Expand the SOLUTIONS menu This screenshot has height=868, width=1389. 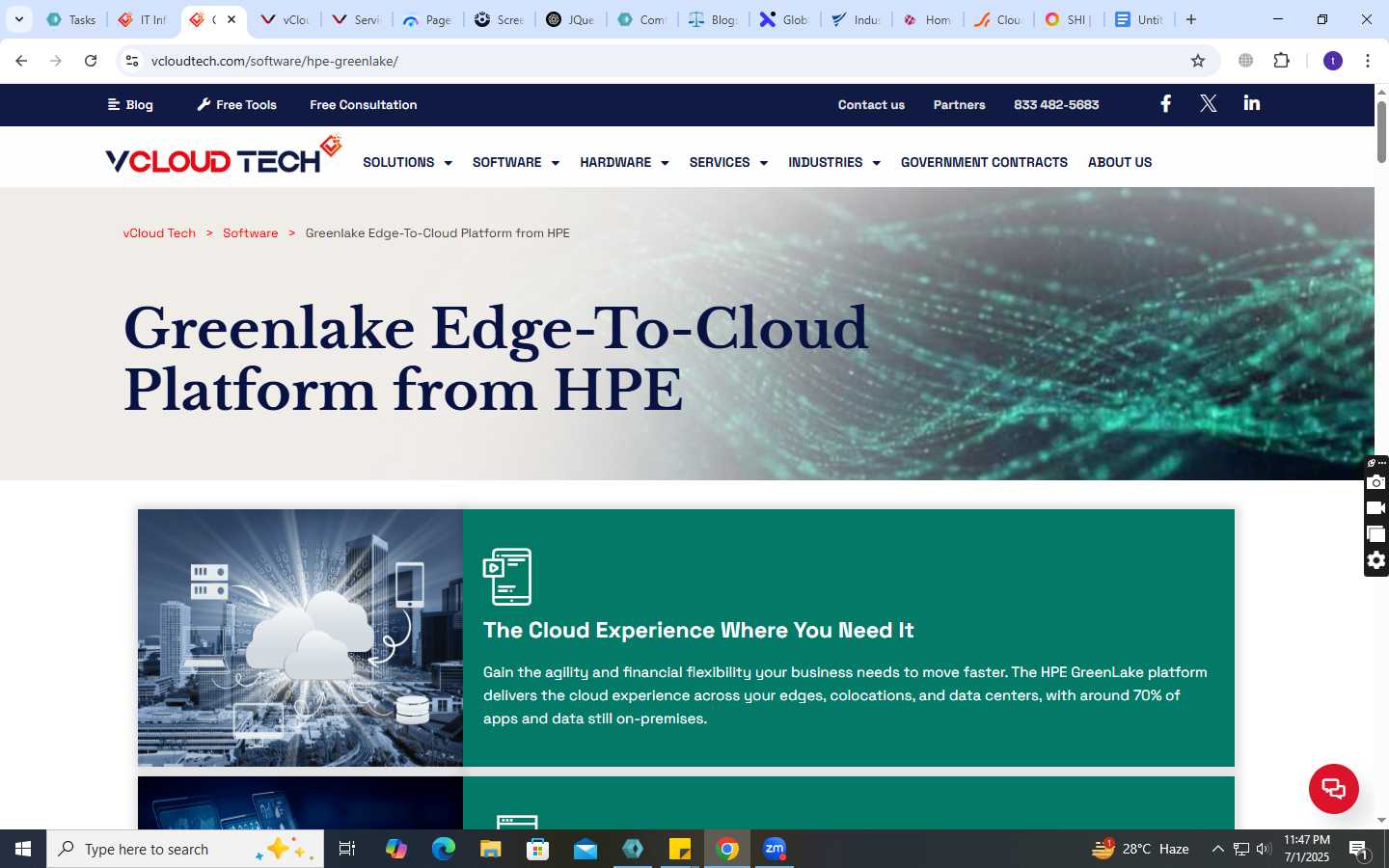[x=407, y=162]
